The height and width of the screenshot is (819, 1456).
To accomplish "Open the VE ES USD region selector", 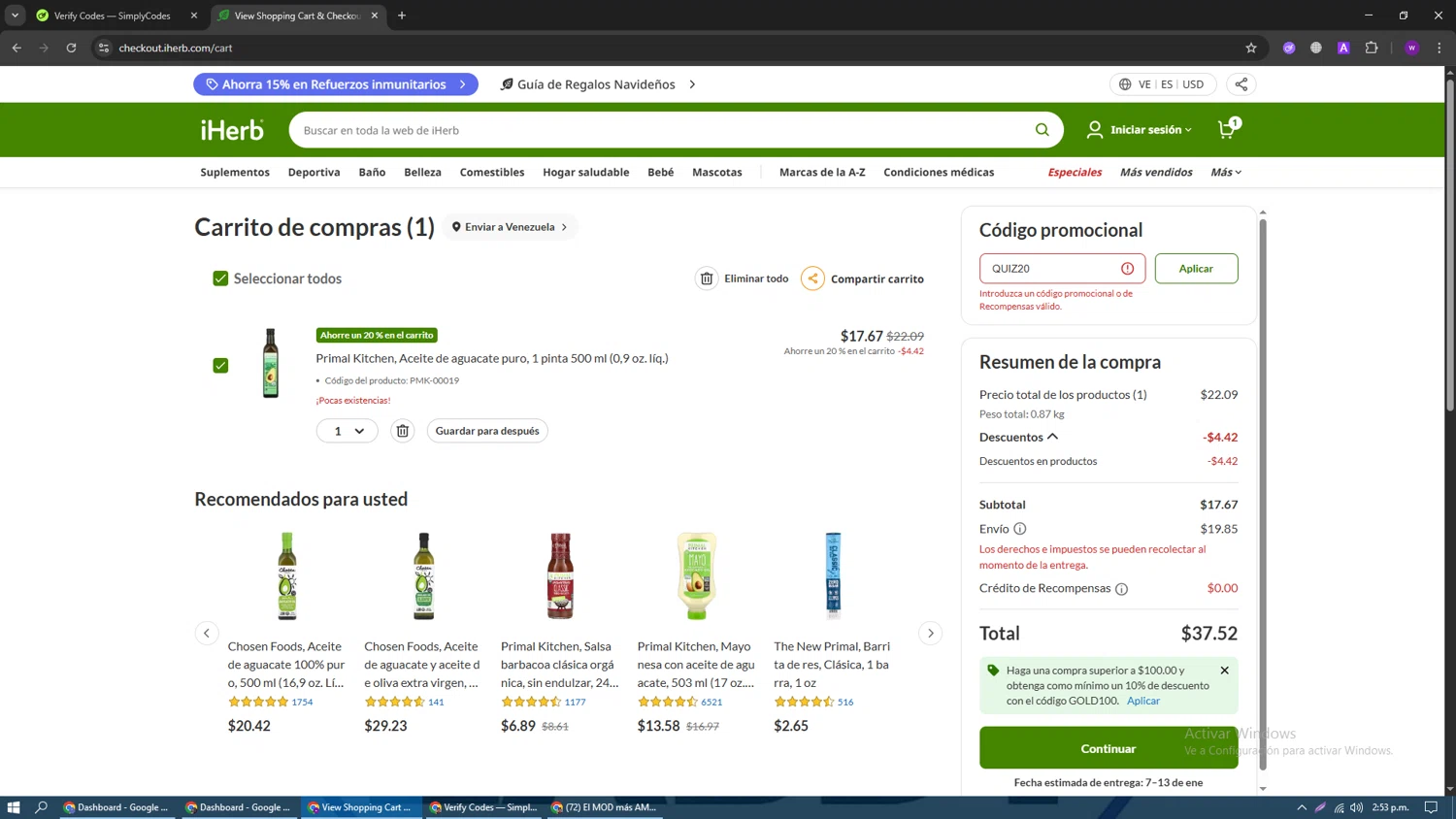I will (1162, 84).
